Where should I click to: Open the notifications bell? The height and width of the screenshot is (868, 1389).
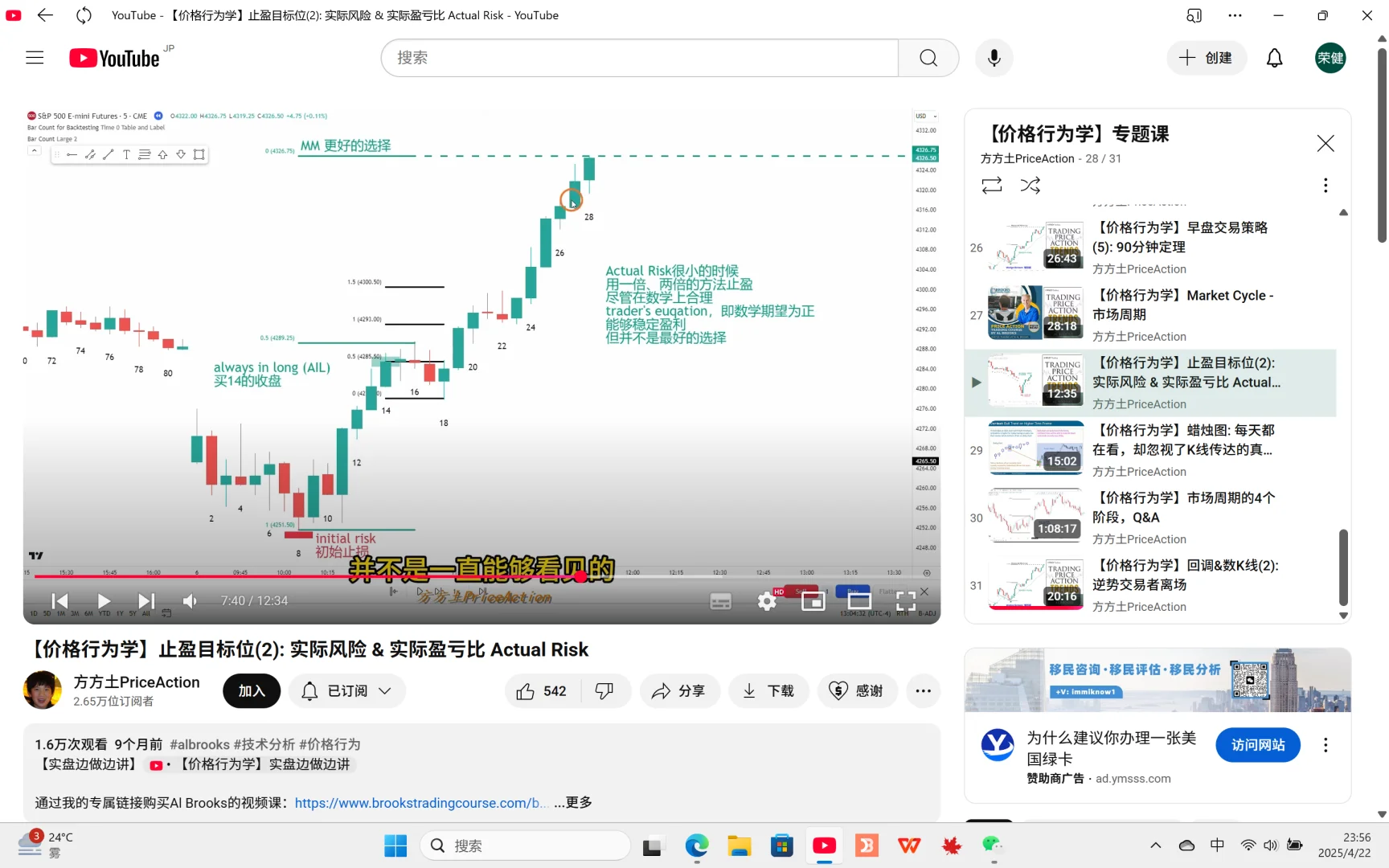[1275, 58]
